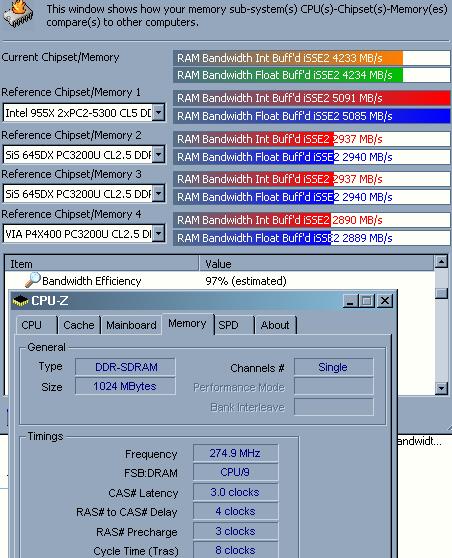Select the Intel 955X reference combo box
Viewport: 452px width, 558px height.
(84, 112)
